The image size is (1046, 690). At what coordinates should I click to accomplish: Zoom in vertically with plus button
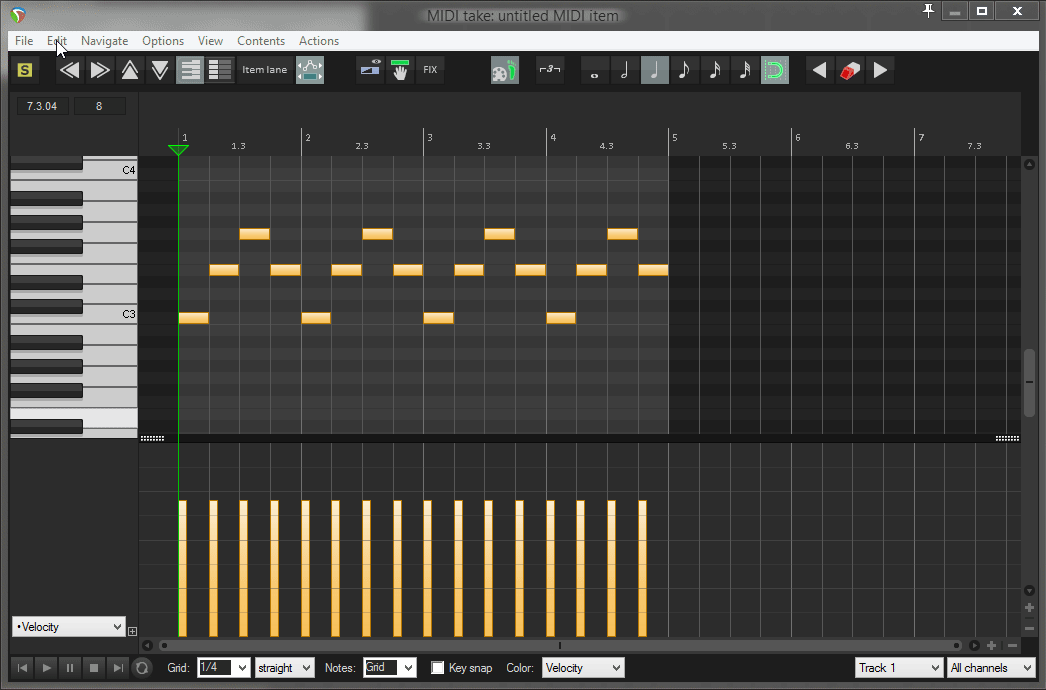1029,608
